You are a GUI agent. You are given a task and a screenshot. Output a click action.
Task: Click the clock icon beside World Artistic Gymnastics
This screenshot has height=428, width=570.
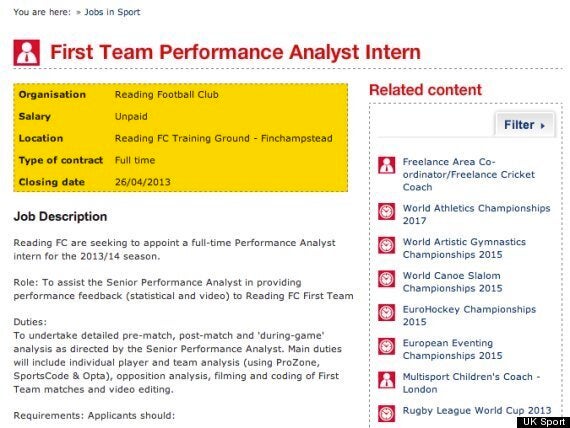pos(386,245)
